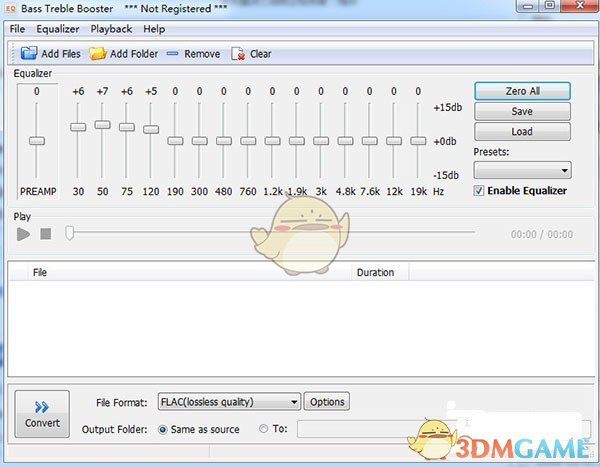Click the Clear list toolbar icon
Screen dimensions: 600x467
(238, 54)
